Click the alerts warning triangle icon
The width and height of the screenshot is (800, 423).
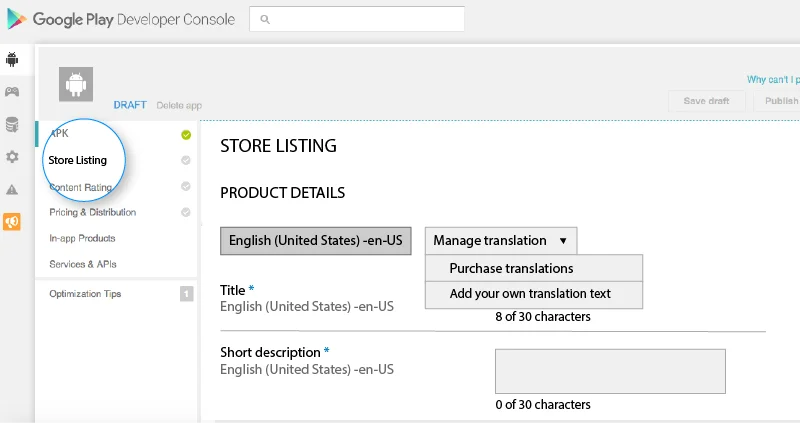[x=12, y=189]
